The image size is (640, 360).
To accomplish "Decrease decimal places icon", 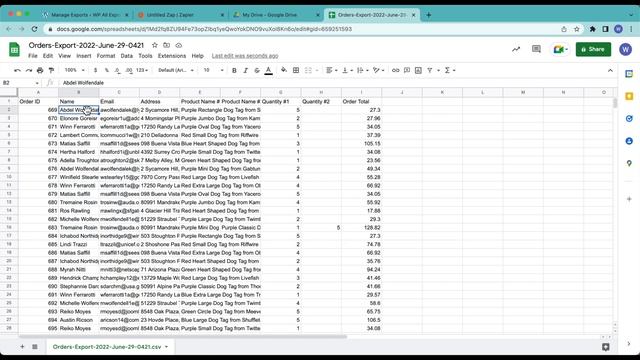I will tap(118, 70).
